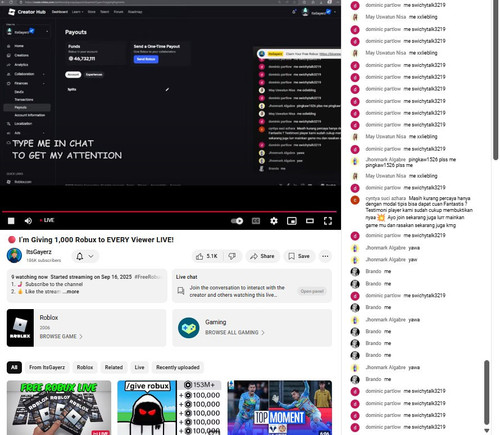Open the /give robux video thumbnail

[169, 408]
